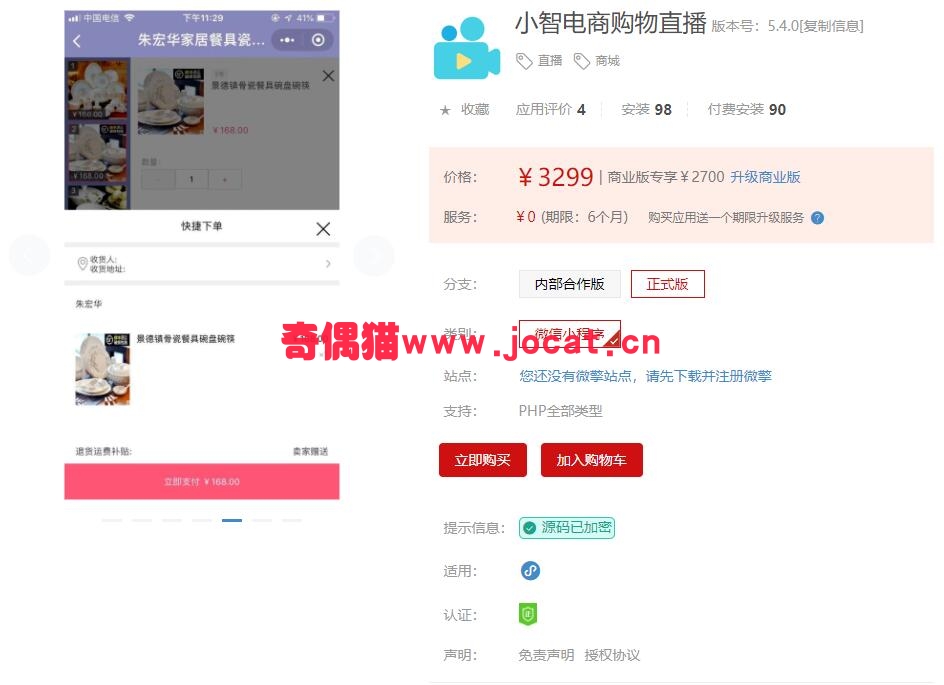This screenshot has height=685, width=944.
Task: Click the WeChat mini-program icon next to 适用
Action: tap(530, 570)
